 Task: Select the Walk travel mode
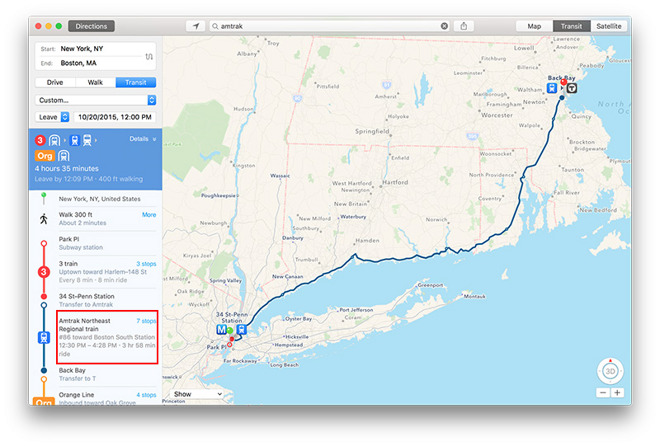click(x=95, y=83)
